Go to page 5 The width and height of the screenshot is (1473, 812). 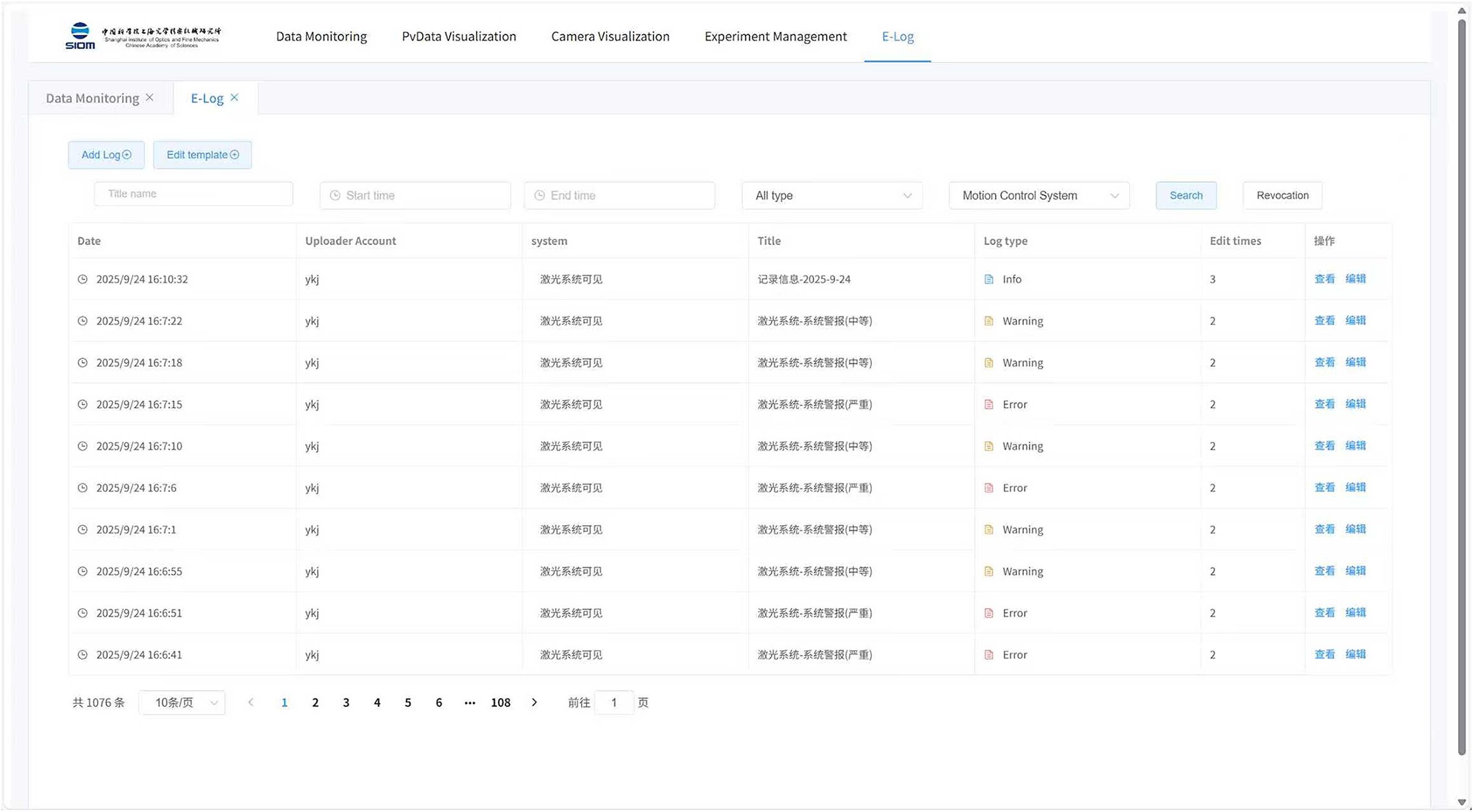tap(408, 703)
